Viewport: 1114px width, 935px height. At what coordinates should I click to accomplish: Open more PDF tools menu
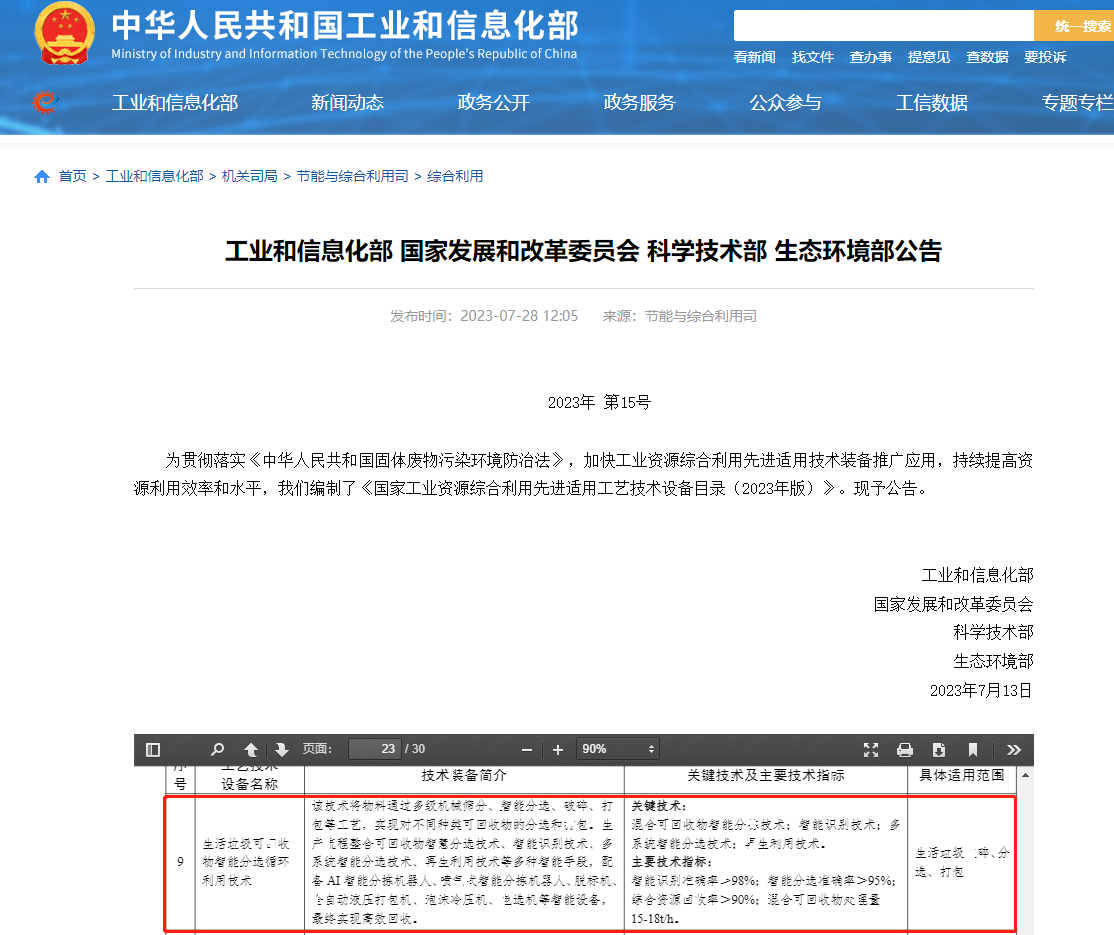1014,750
